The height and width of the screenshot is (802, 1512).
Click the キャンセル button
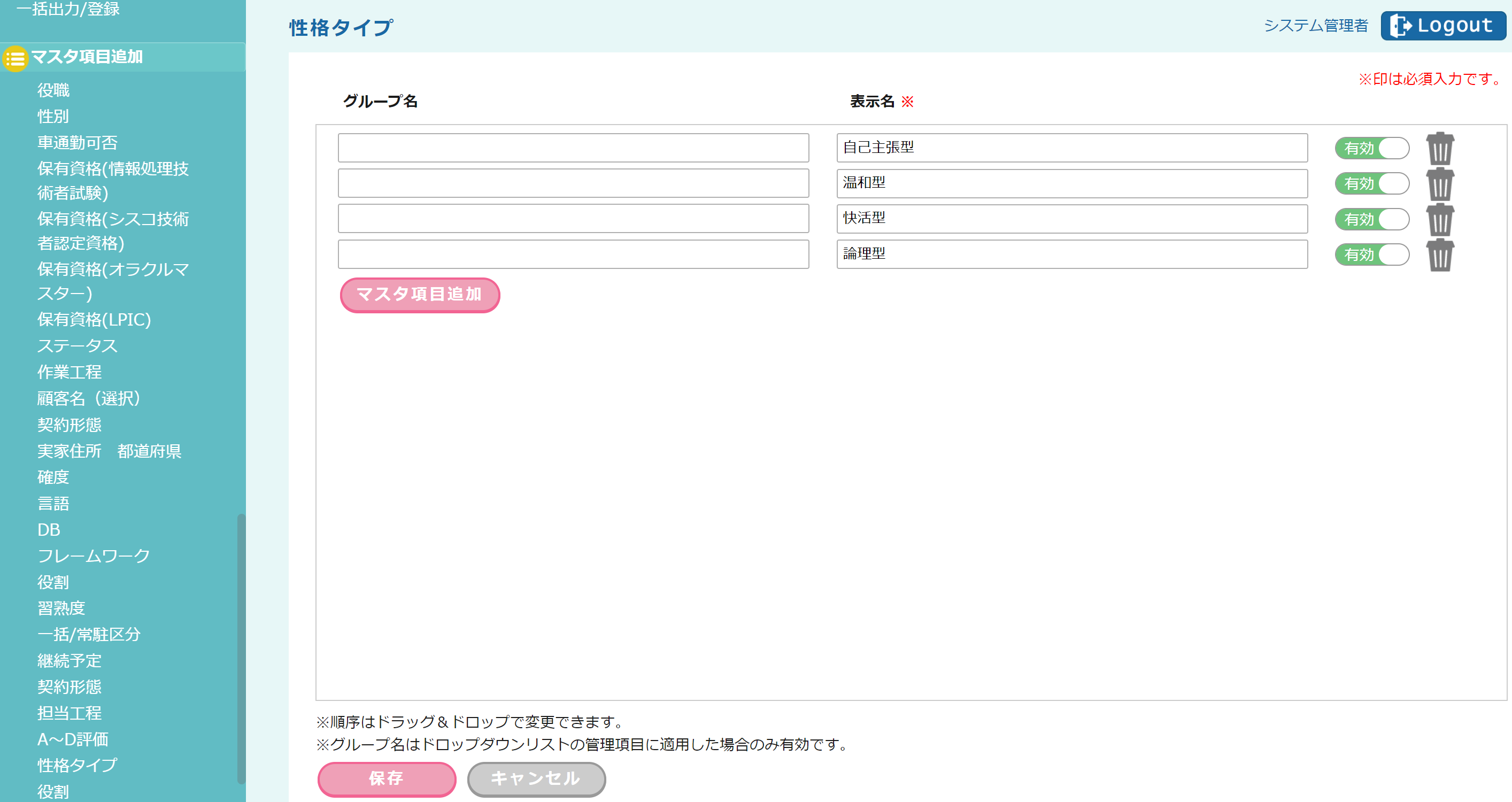(x=536, y=778)
